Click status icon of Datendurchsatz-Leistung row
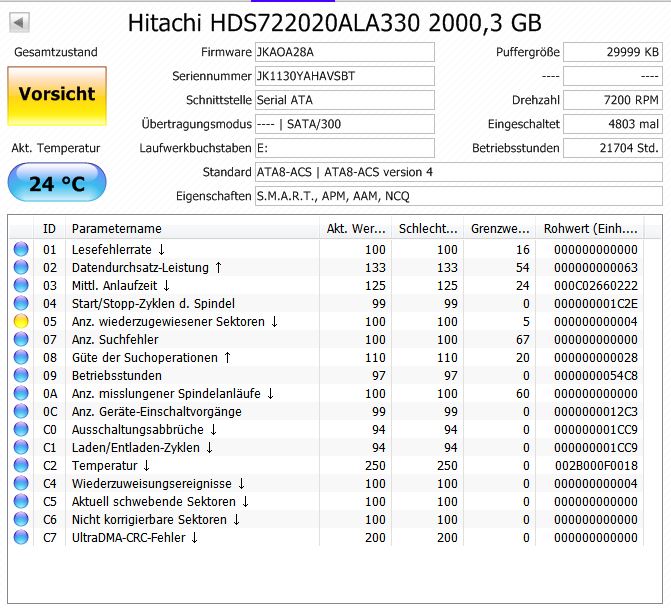Viewport: 671px width, 608px height. 21,267
